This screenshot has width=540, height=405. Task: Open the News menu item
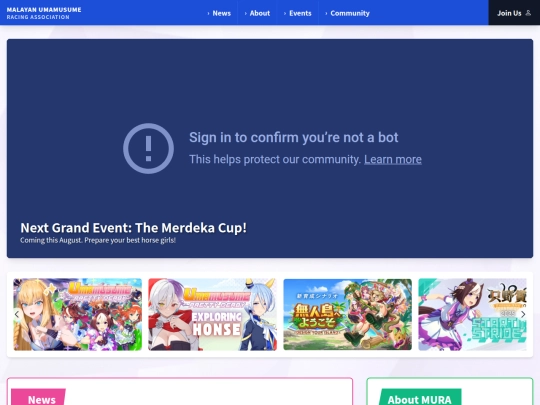[219, 13]
